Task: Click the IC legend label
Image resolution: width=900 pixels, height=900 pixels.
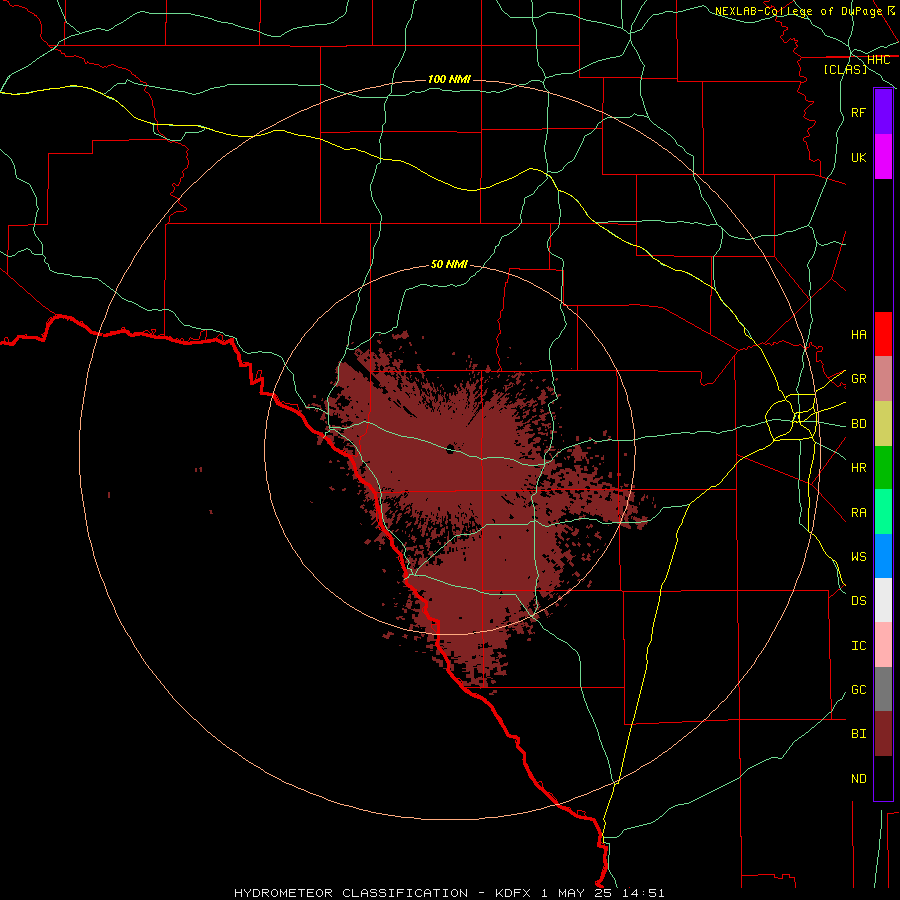Action: click(859, 646)
